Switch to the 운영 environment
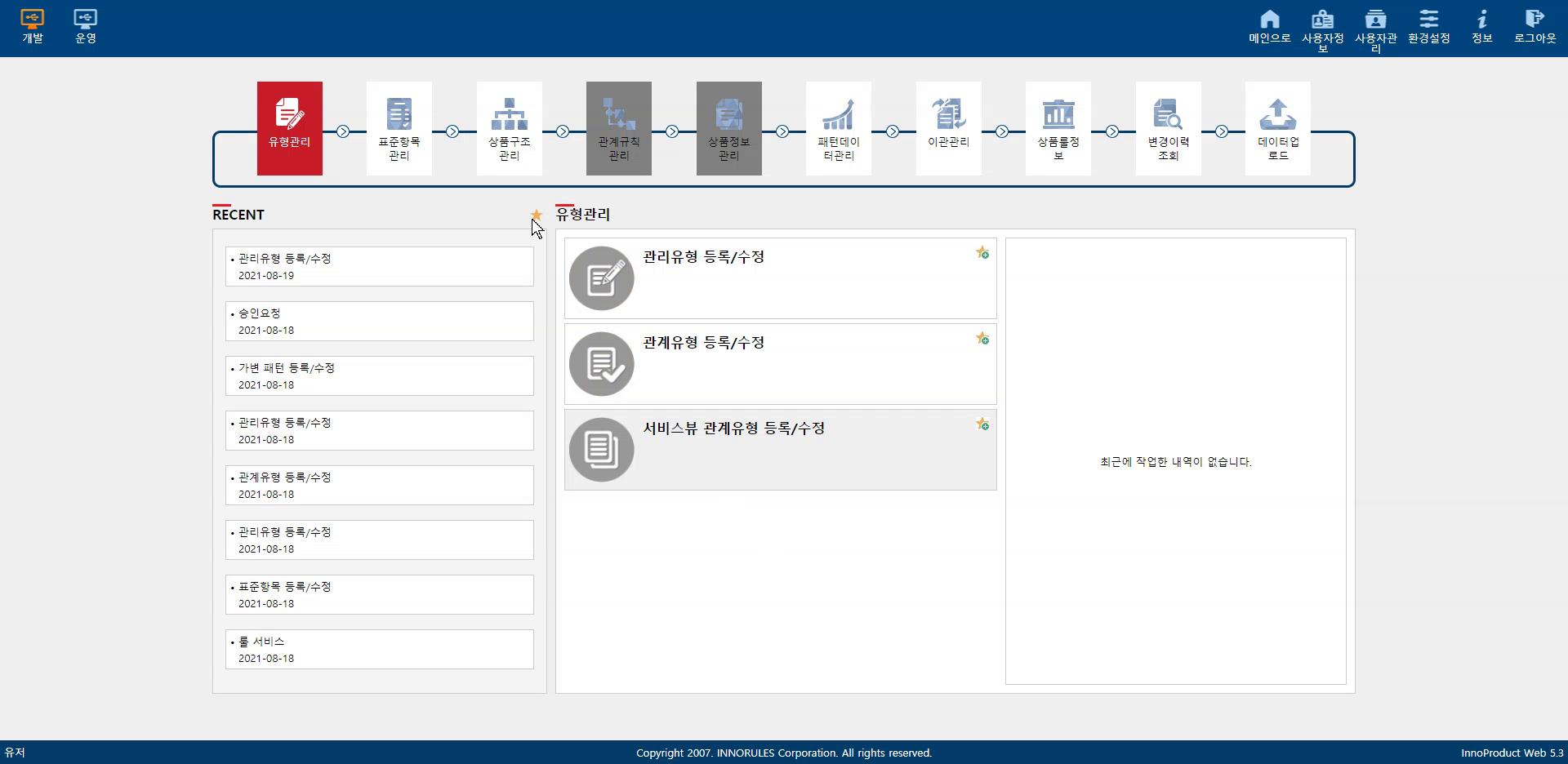Image resolution: width=1568 pixels, height=764 pixels. pyautogui.click(x=86, y=26)
